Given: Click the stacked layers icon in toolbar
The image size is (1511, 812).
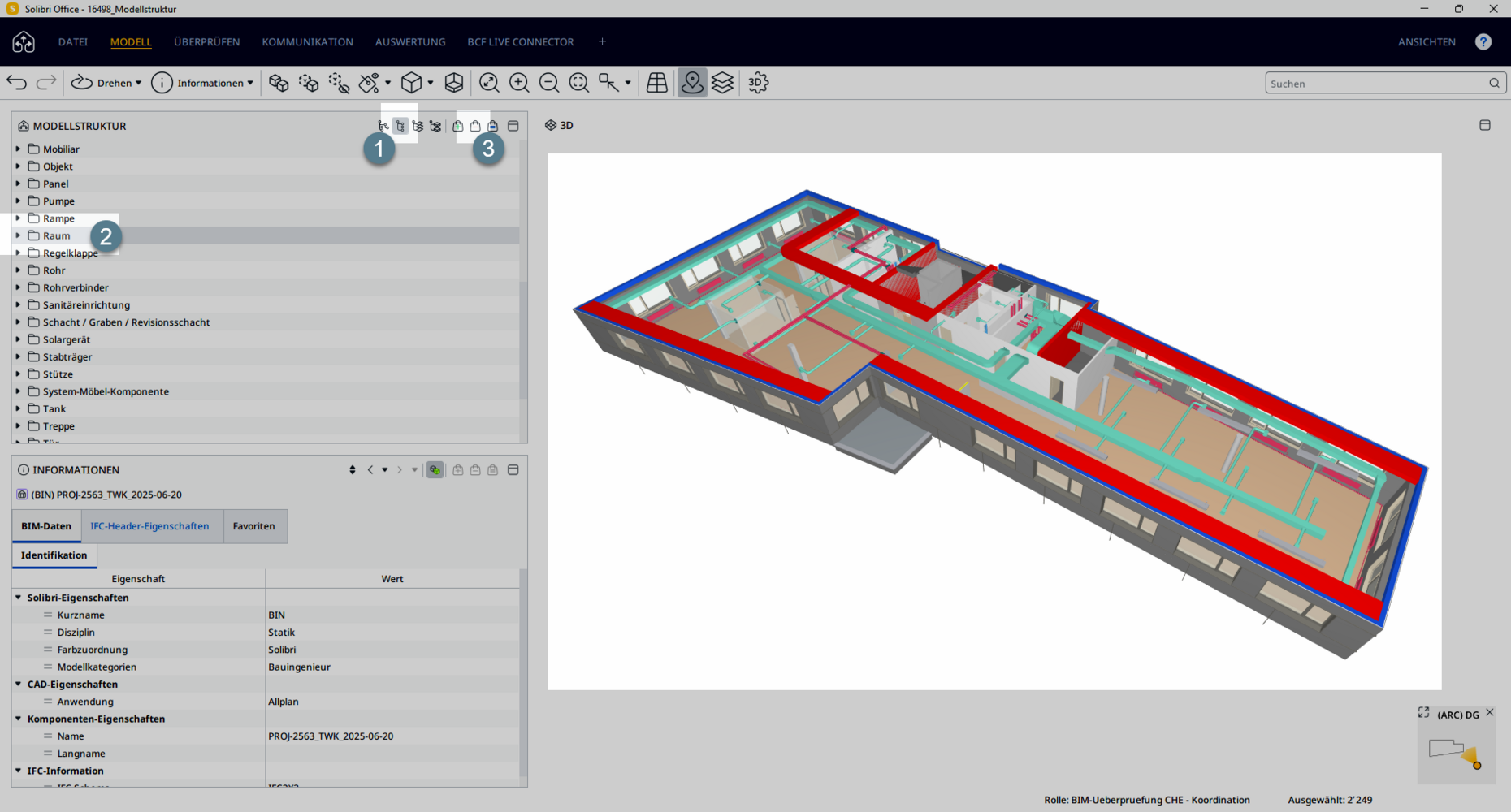Looking at the screenshot, I should pos(722,83).
